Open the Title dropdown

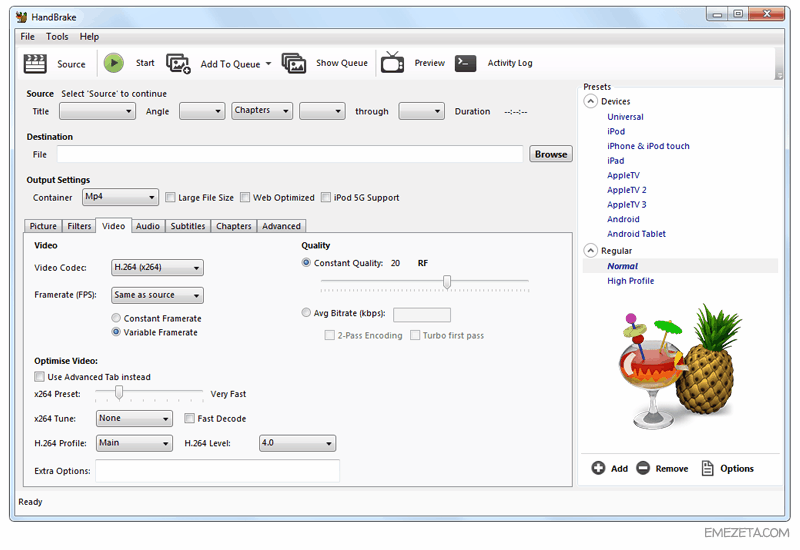tap(97, 111)
